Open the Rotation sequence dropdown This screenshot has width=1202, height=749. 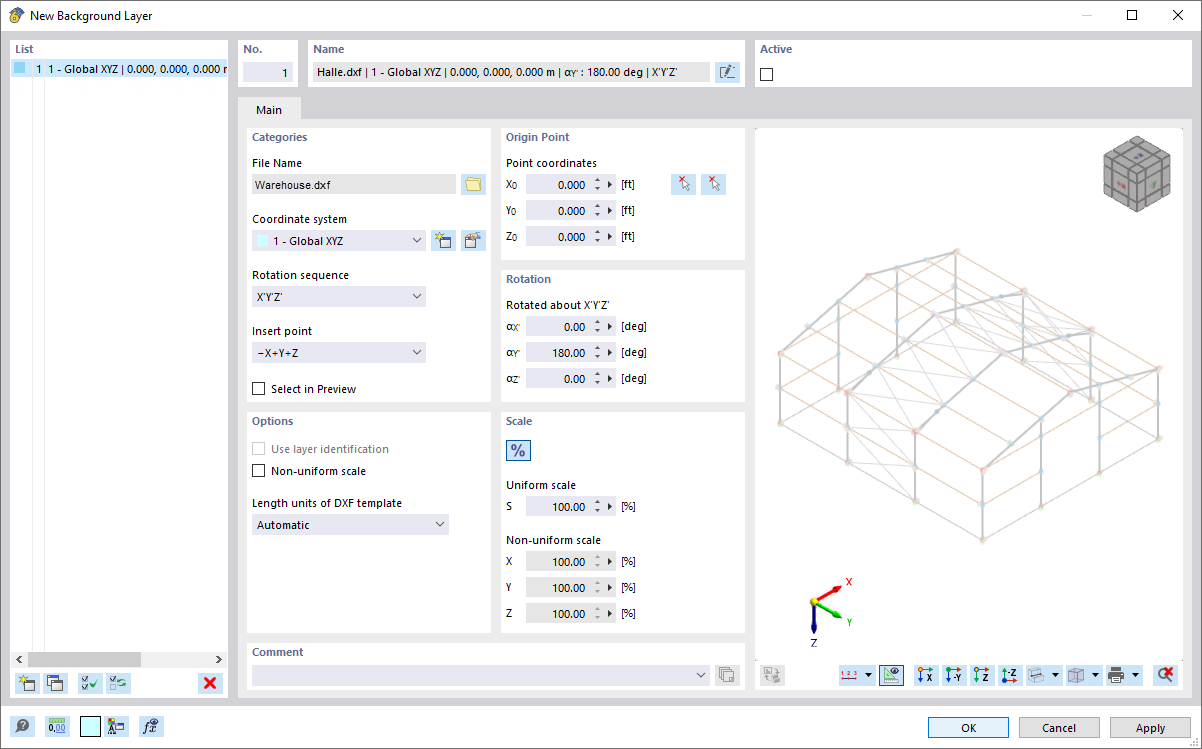[338, 296]
